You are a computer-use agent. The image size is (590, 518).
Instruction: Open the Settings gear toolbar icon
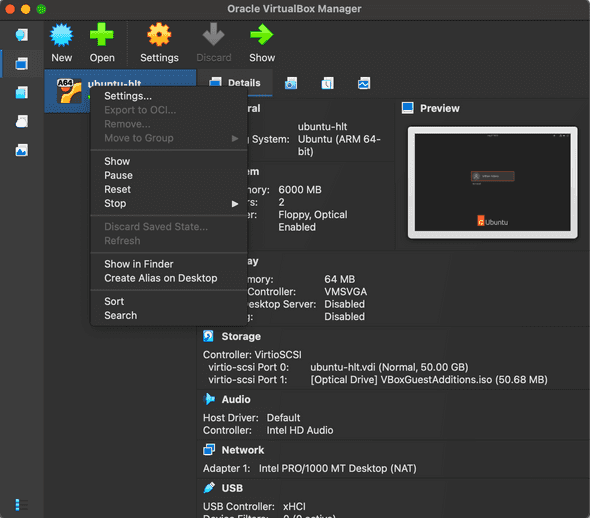click(x=159, y=35)
